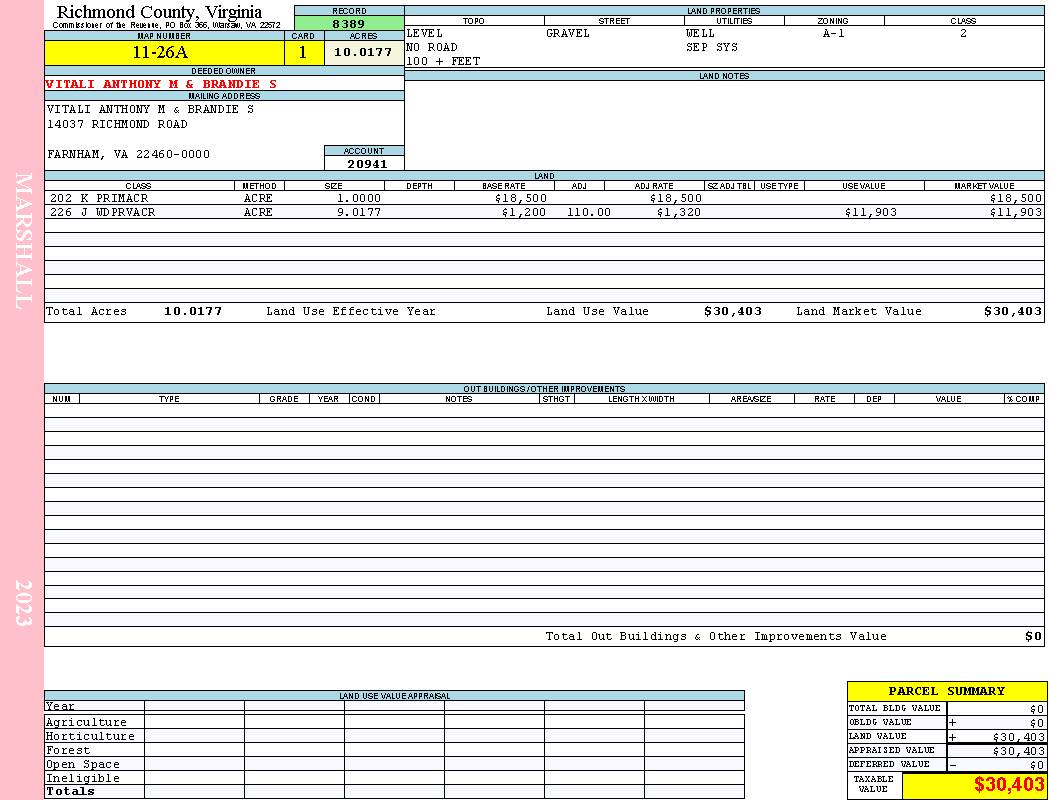Image resolution: width=1050 pixels, height=800 pixels.
Task: Select account number 20941
Action: pyautogui.click(x=367, y=164)
